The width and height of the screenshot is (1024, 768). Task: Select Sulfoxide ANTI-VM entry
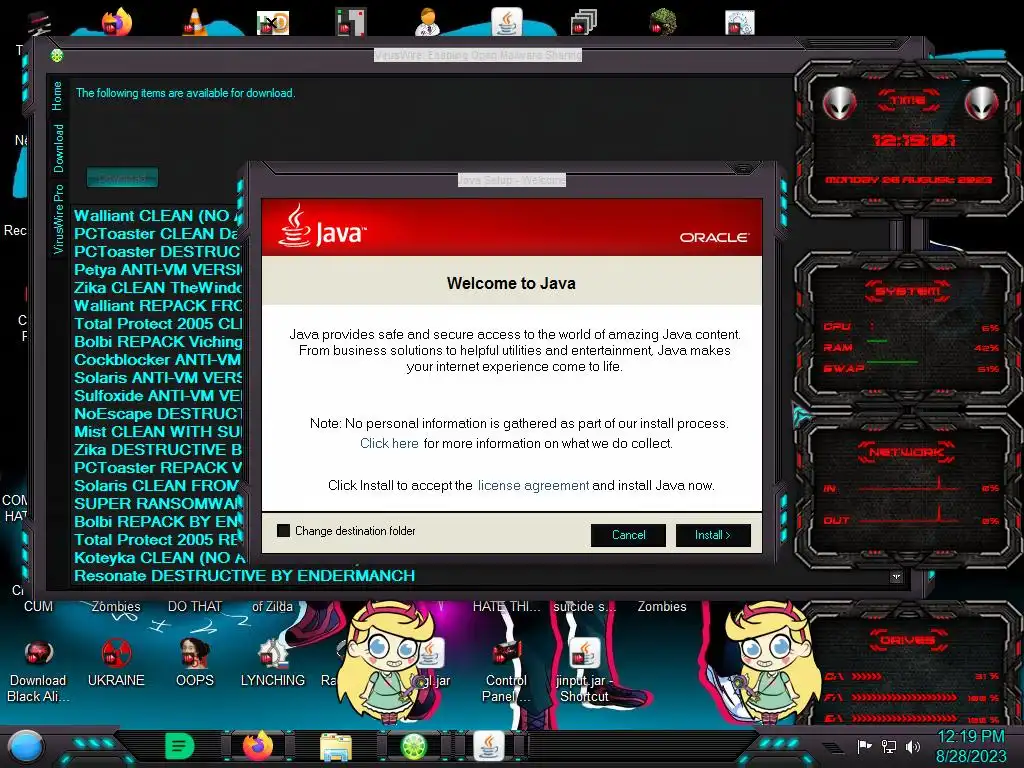(x=157, y=396)
